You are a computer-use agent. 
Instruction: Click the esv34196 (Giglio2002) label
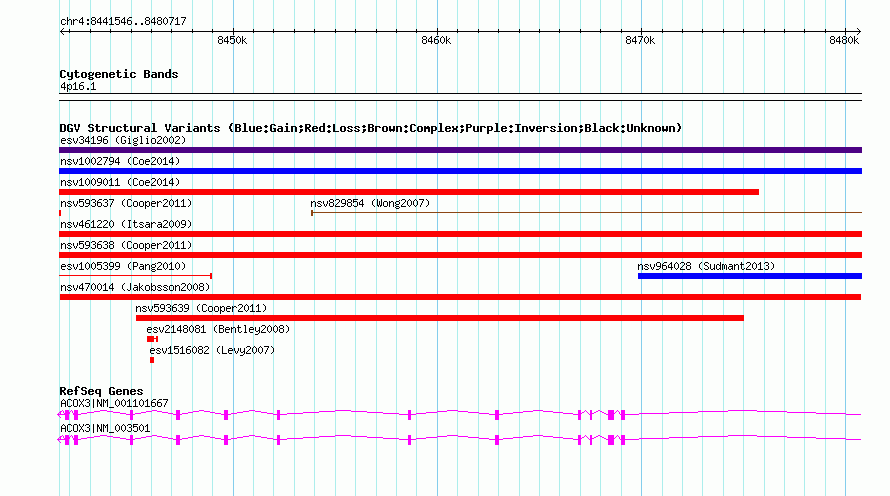click(x=123, y=140)
